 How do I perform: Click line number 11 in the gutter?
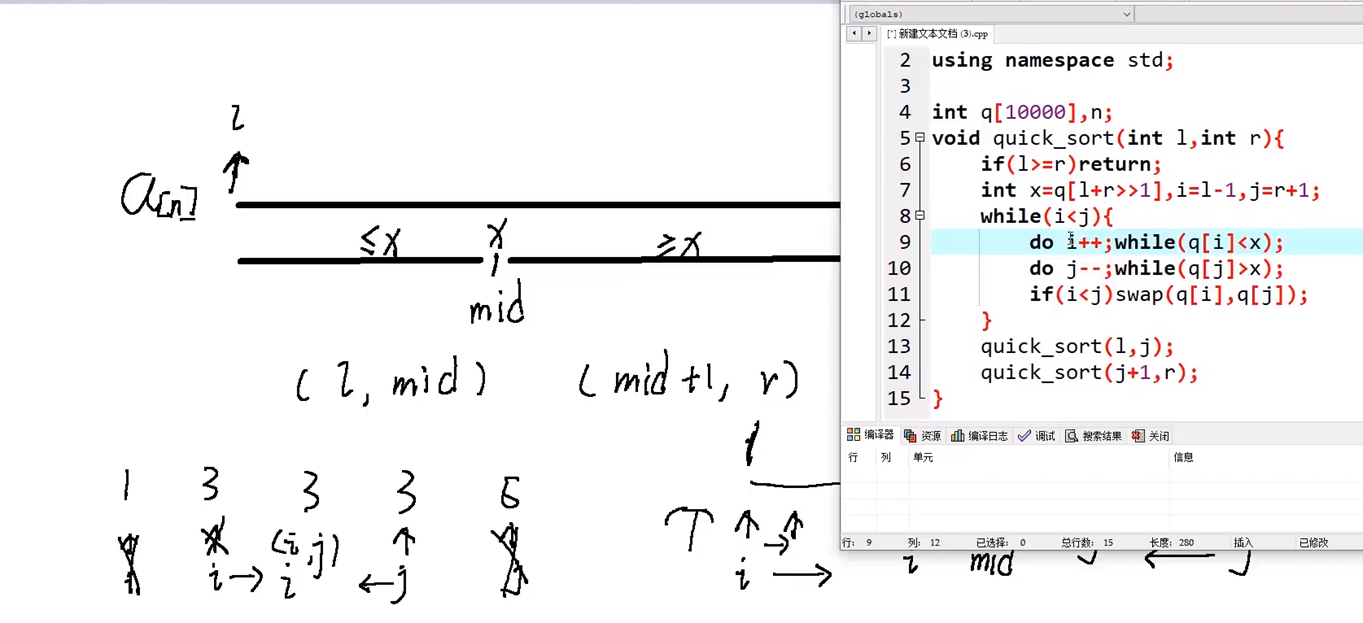pyautogui.click(x=899, y=294)
